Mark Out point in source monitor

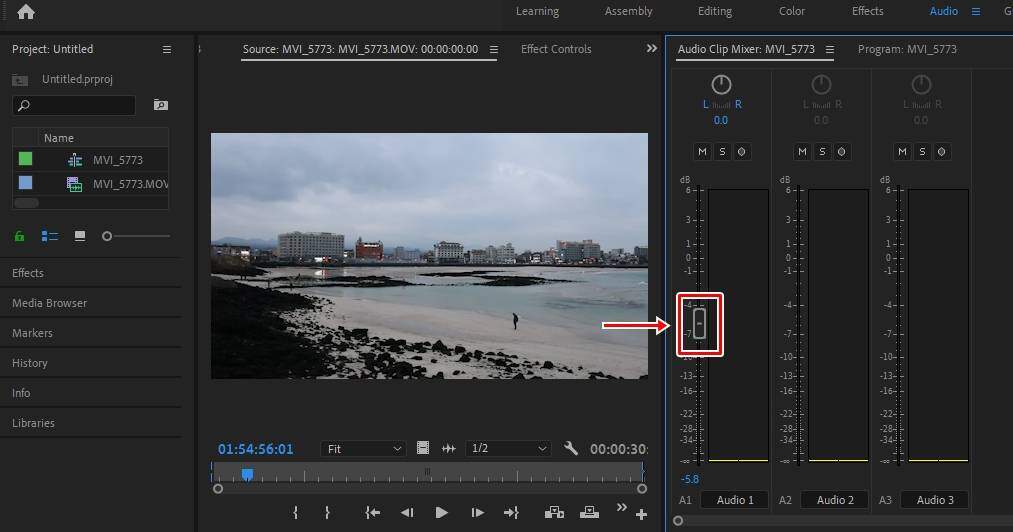click(327, 513)
